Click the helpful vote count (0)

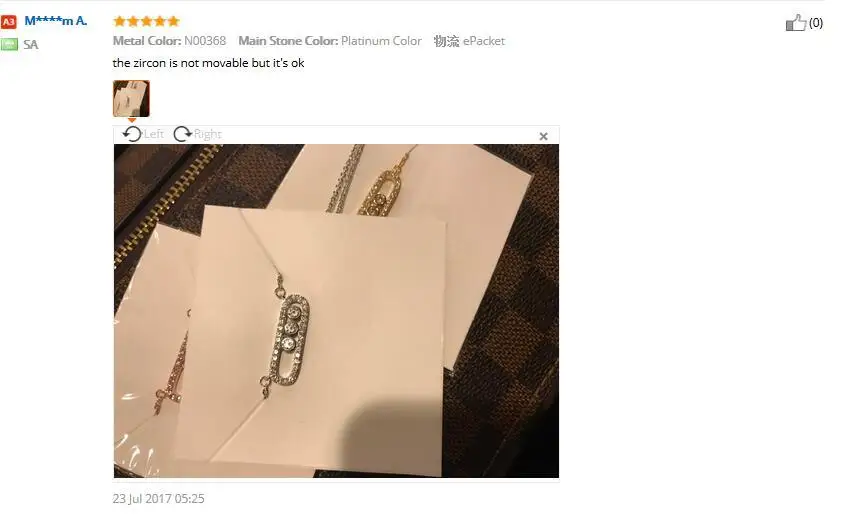(x=816, y=23)
